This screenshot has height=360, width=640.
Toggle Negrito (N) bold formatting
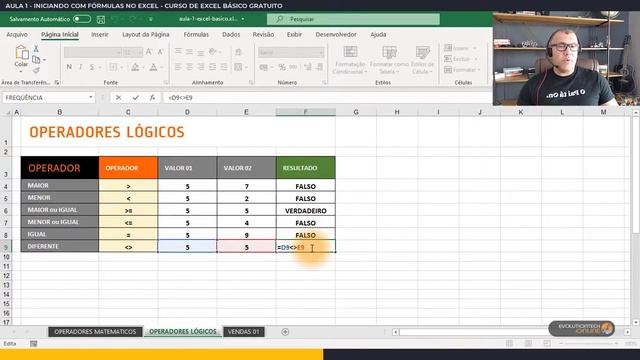pyautogui.click(x=69, y=67)
